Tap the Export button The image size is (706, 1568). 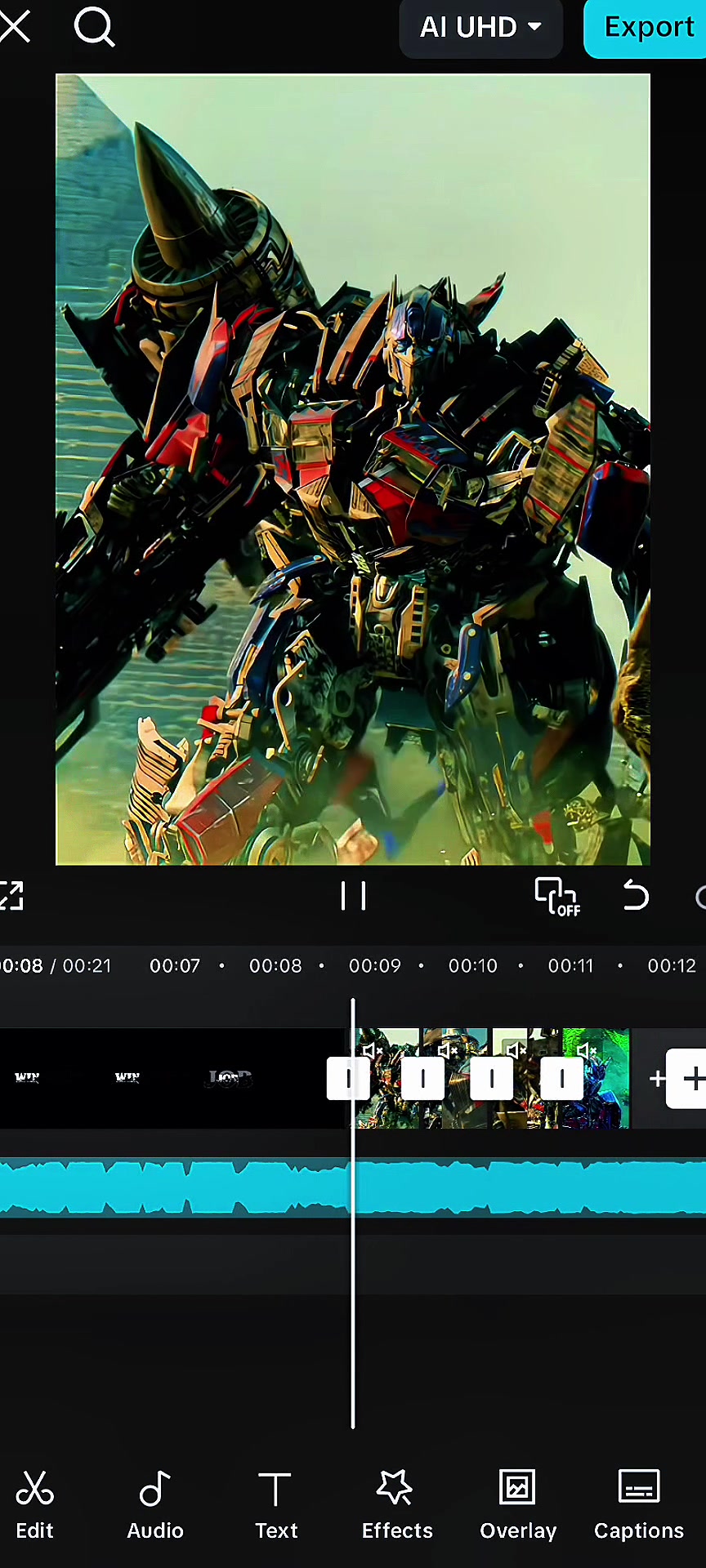pos(646,27)
